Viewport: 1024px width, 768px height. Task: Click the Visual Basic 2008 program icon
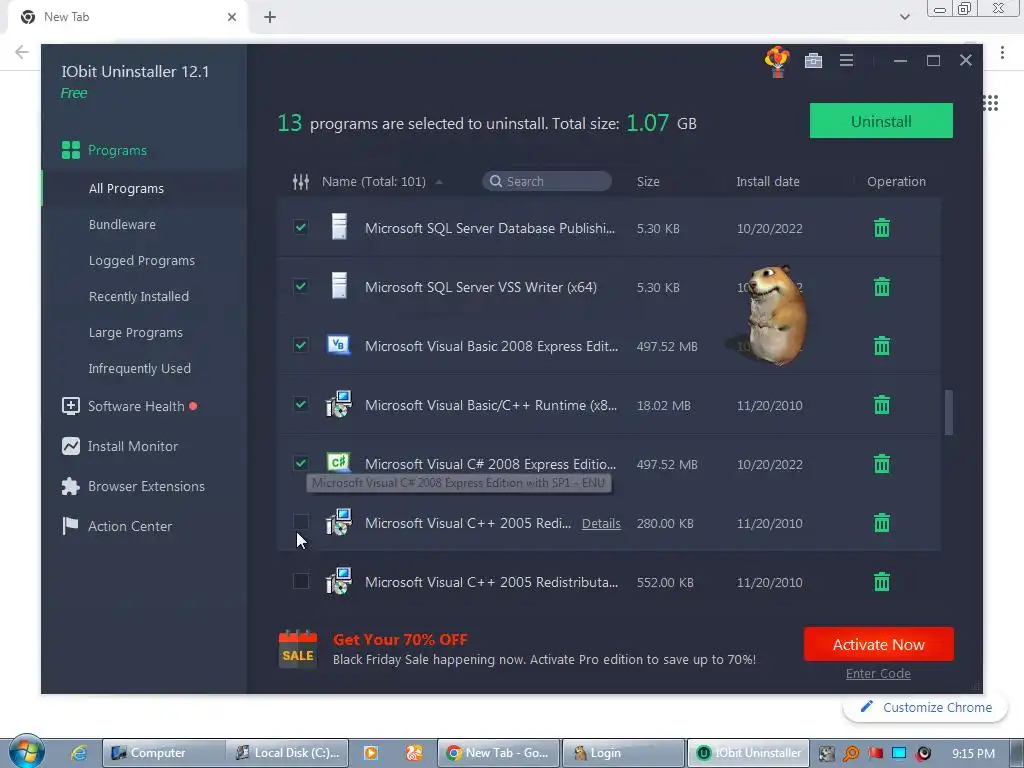point(338,345)
